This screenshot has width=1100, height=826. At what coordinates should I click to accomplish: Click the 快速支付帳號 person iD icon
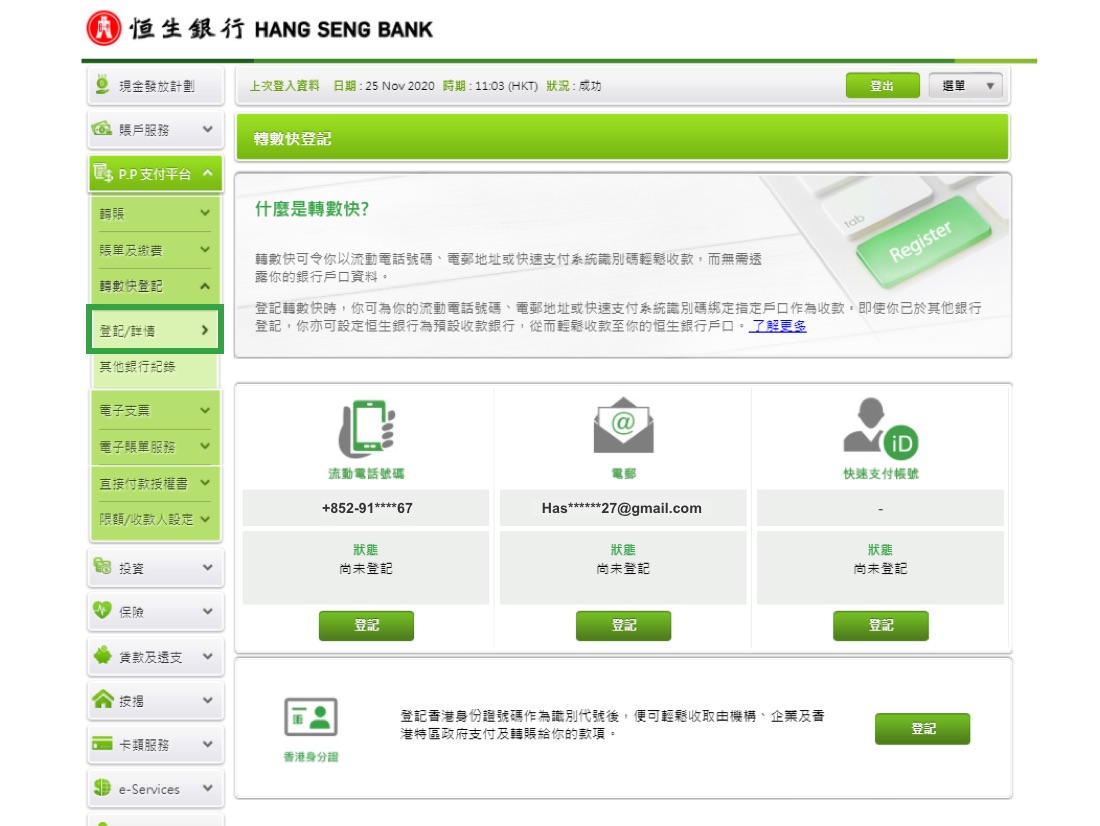click(880, 428)
